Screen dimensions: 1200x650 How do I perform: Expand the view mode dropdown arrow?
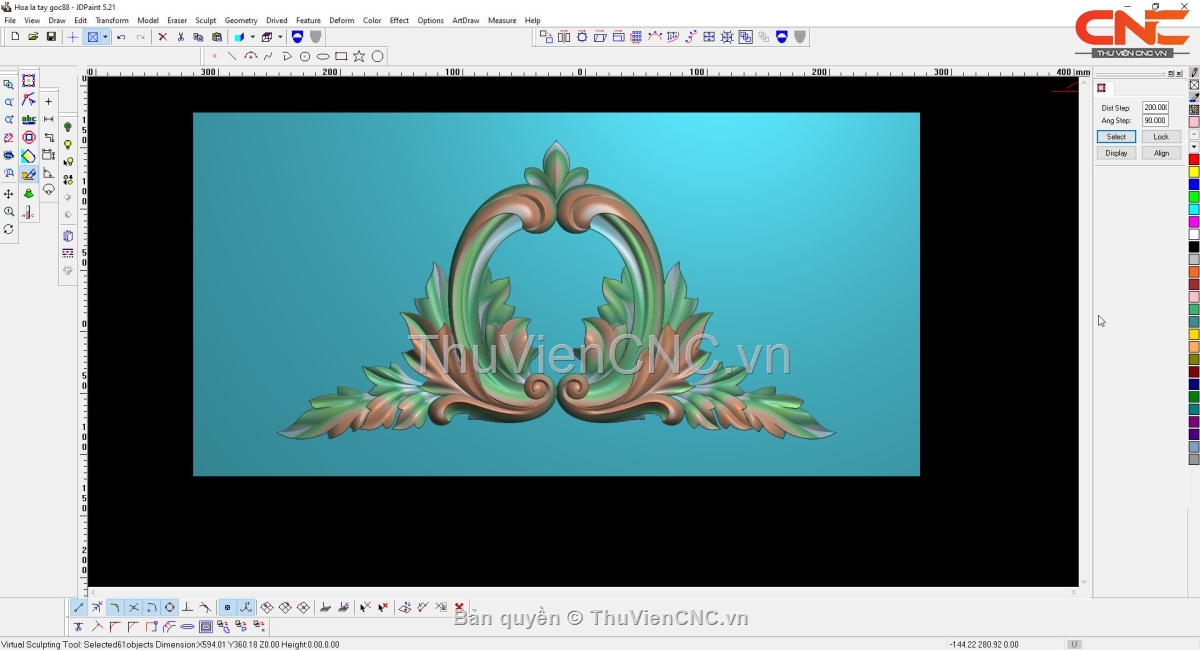[x=105, y=37]
